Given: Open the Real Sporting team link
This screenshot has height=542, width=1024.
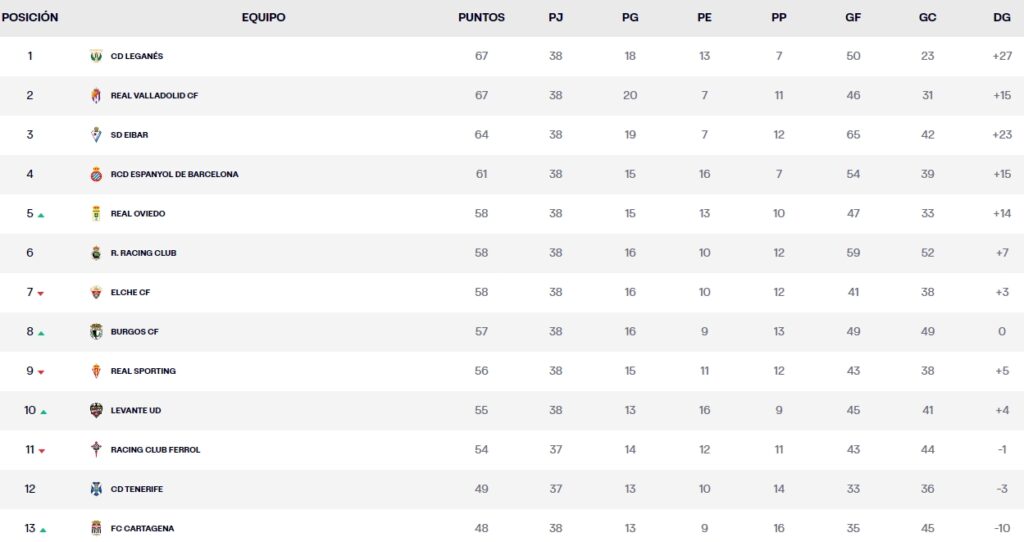Looking at the screenshot, I should 143,371.
